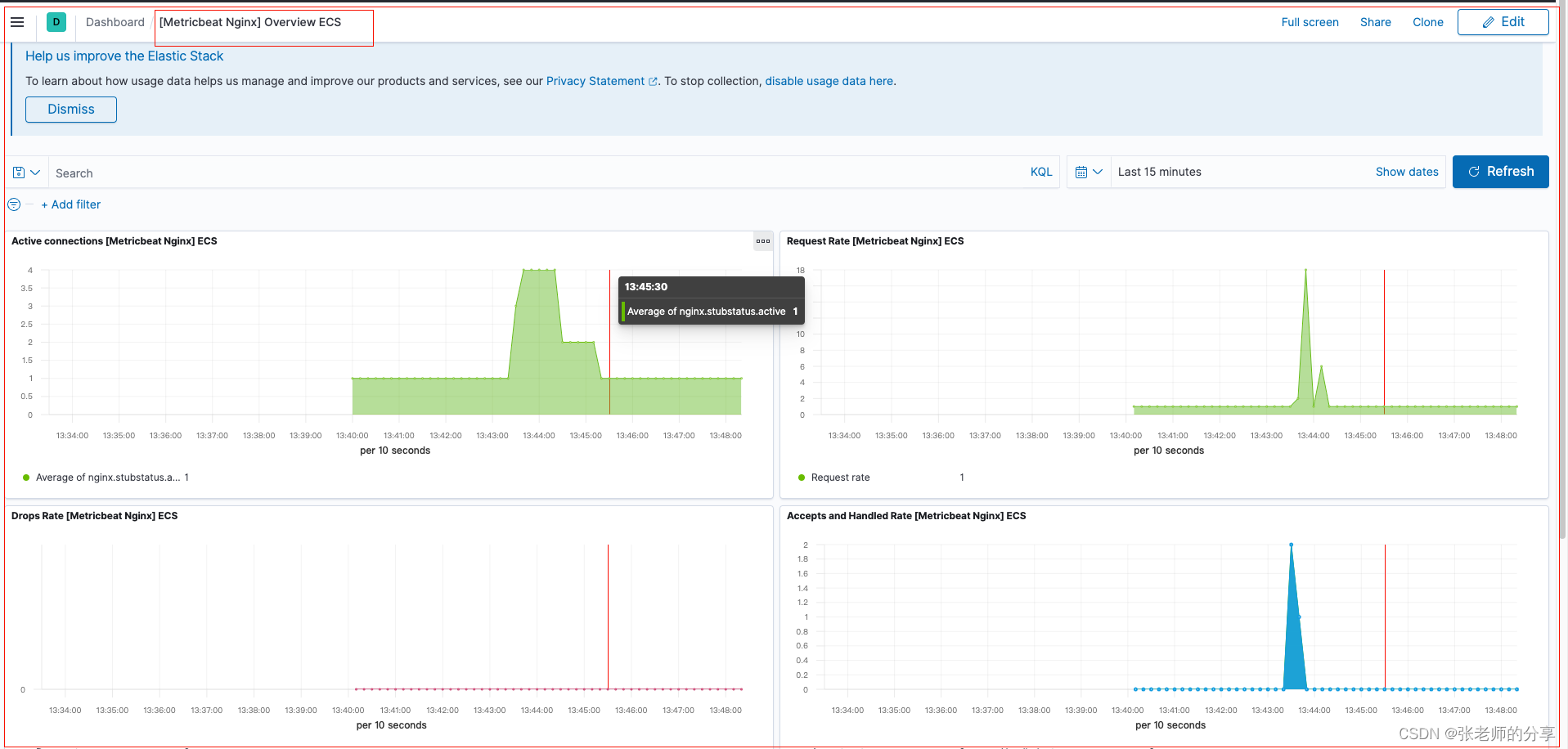Click the Metricbeat Nginx Overview ECS breadcrumb
Viewport: 1568px width, 749px height.
(x=250, y=22)
